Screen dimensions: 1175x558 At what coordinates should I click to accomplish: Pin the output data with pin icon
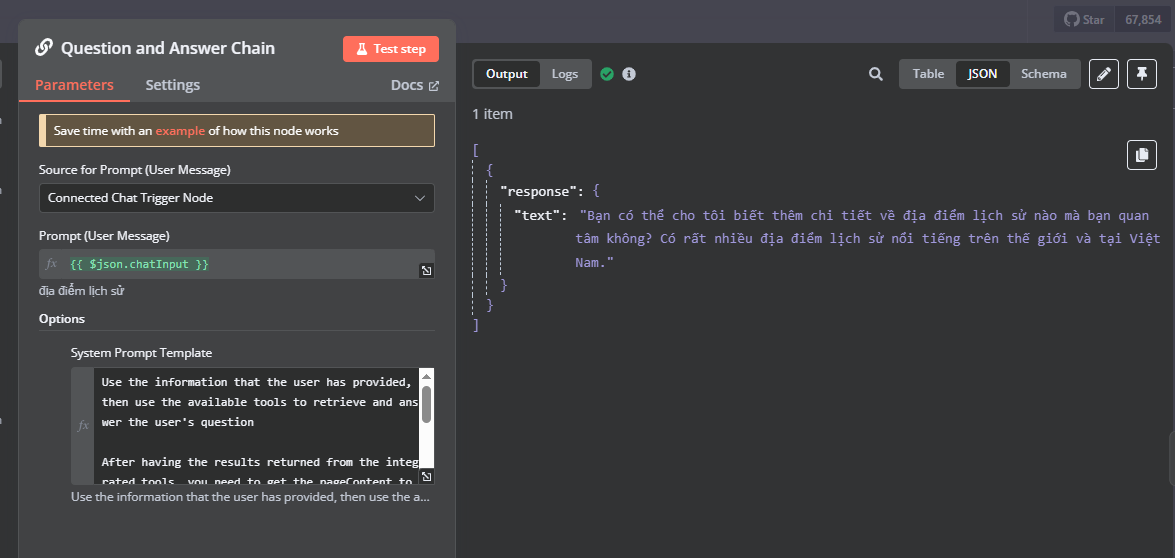pyautogui.click(x=1142, y=74)
